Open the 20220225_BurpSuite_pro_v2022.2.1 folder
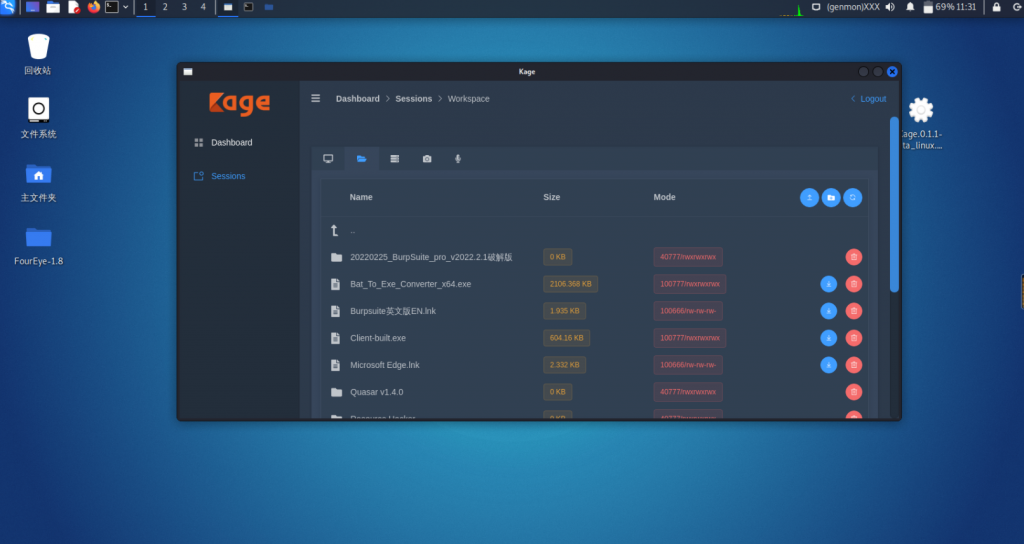The image size is (1024, 544). [431, 257]
